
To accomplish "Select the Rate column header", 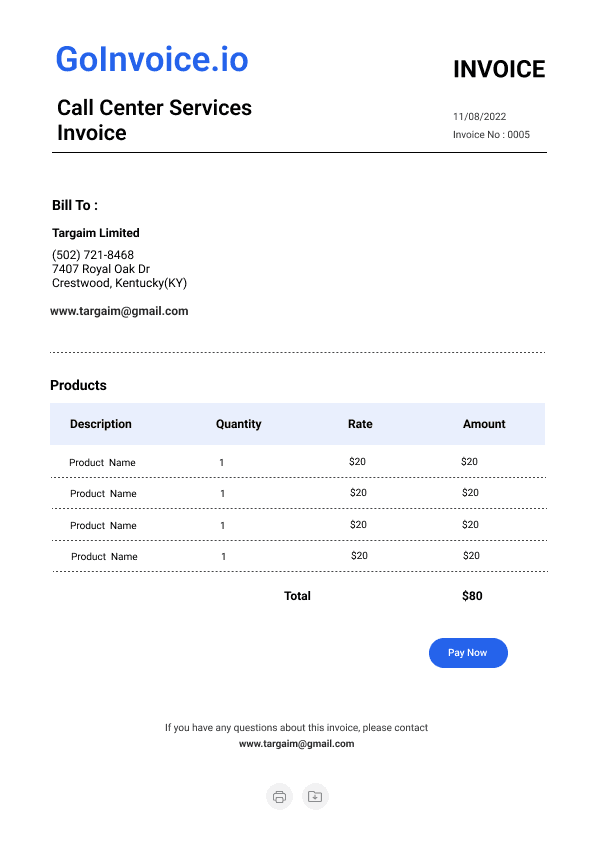I will pos(360,424).
